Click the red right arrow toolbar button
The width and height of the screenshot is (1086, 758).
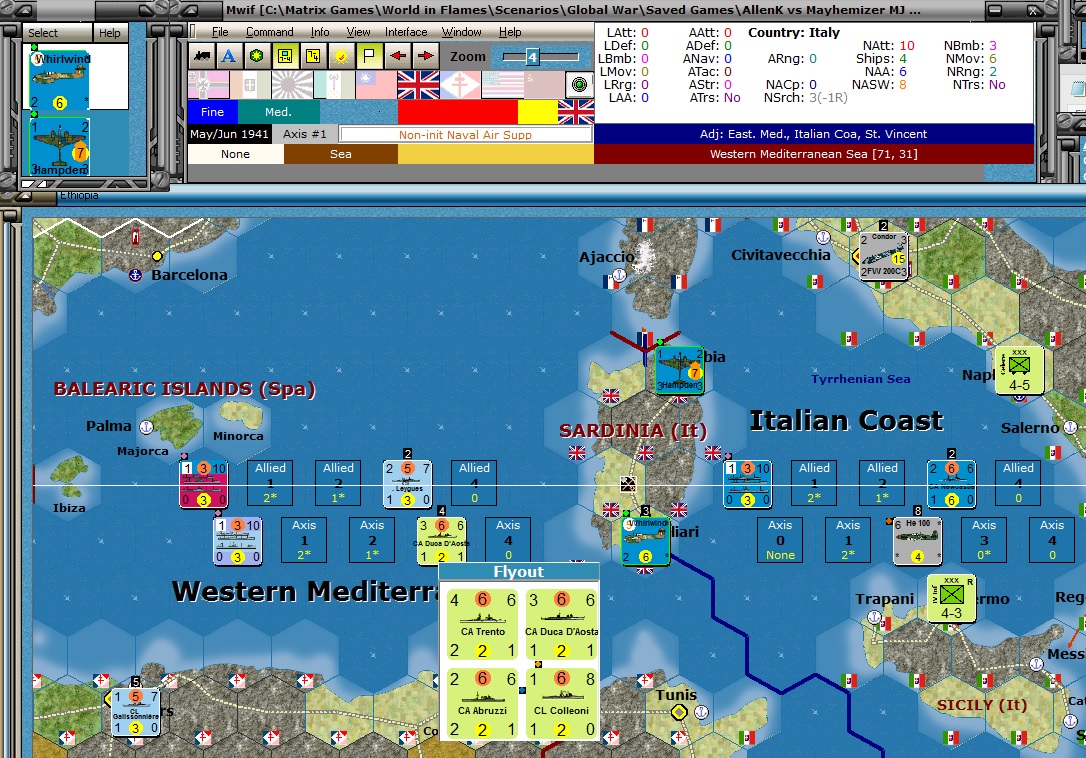click(x=426, y=56)
